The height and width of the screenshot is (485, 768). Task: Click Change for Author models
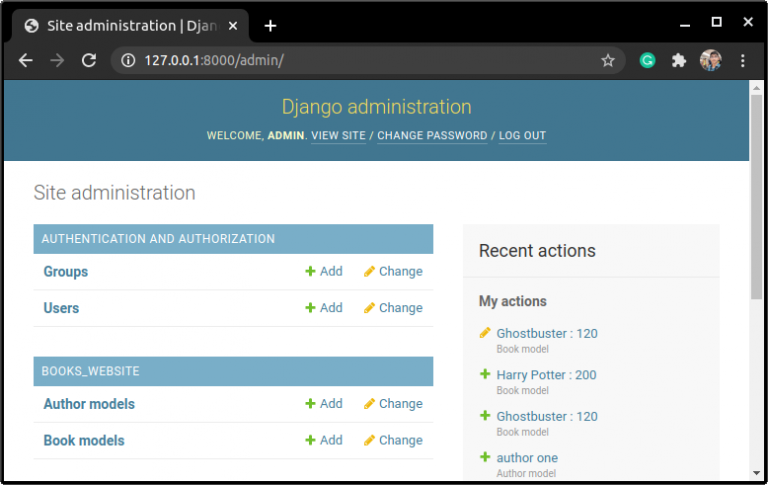point(393,404)
